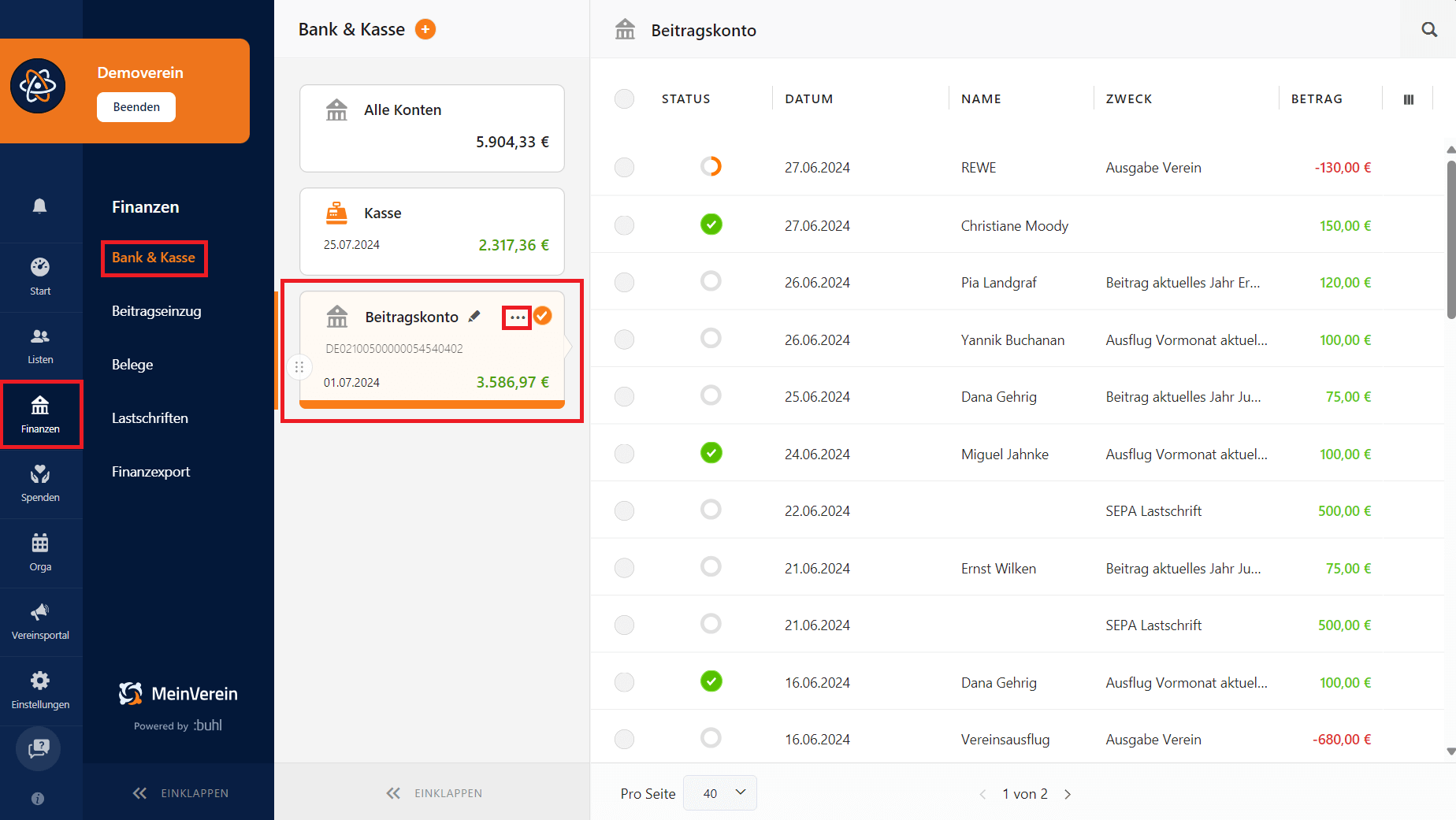
Task: Open the Orga calendar section
Action: pyautogui.click(x=40, y=552)
